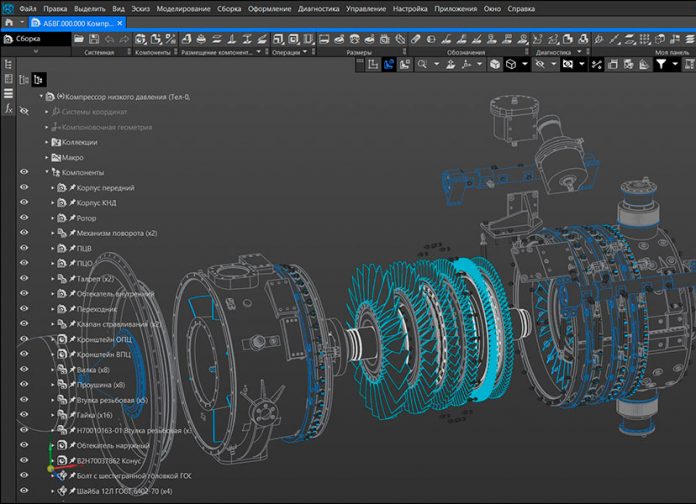Expand the Макро tree node

pos(47,157)
